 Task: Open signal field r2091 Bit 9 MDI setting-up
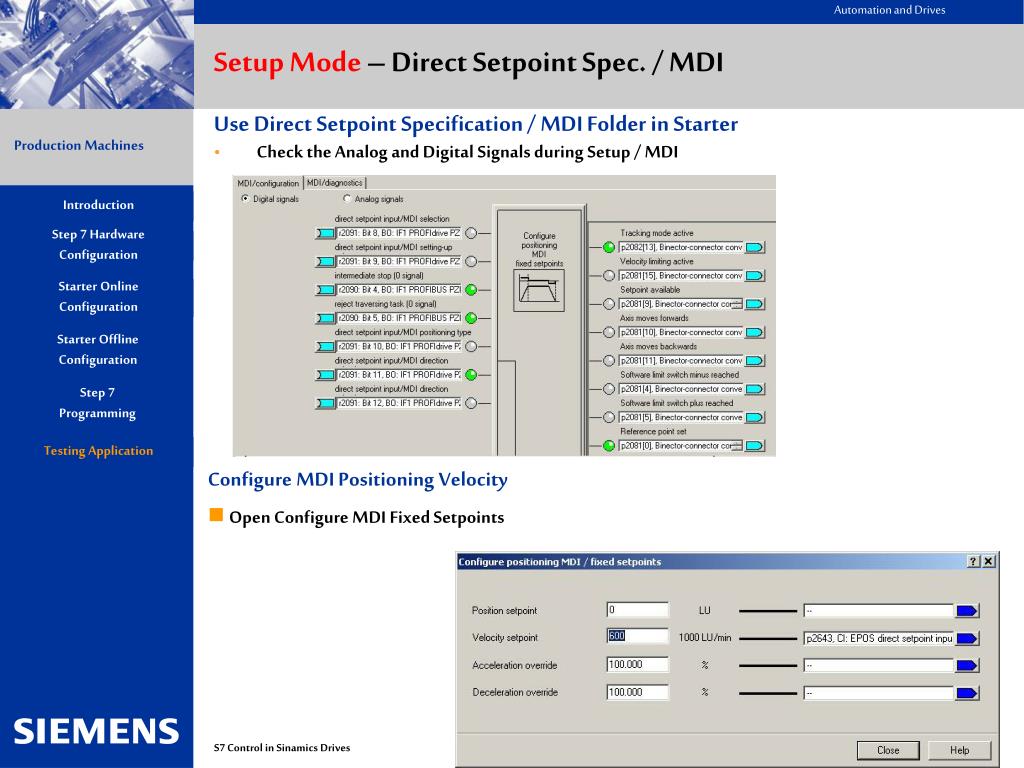pos(398,261)
